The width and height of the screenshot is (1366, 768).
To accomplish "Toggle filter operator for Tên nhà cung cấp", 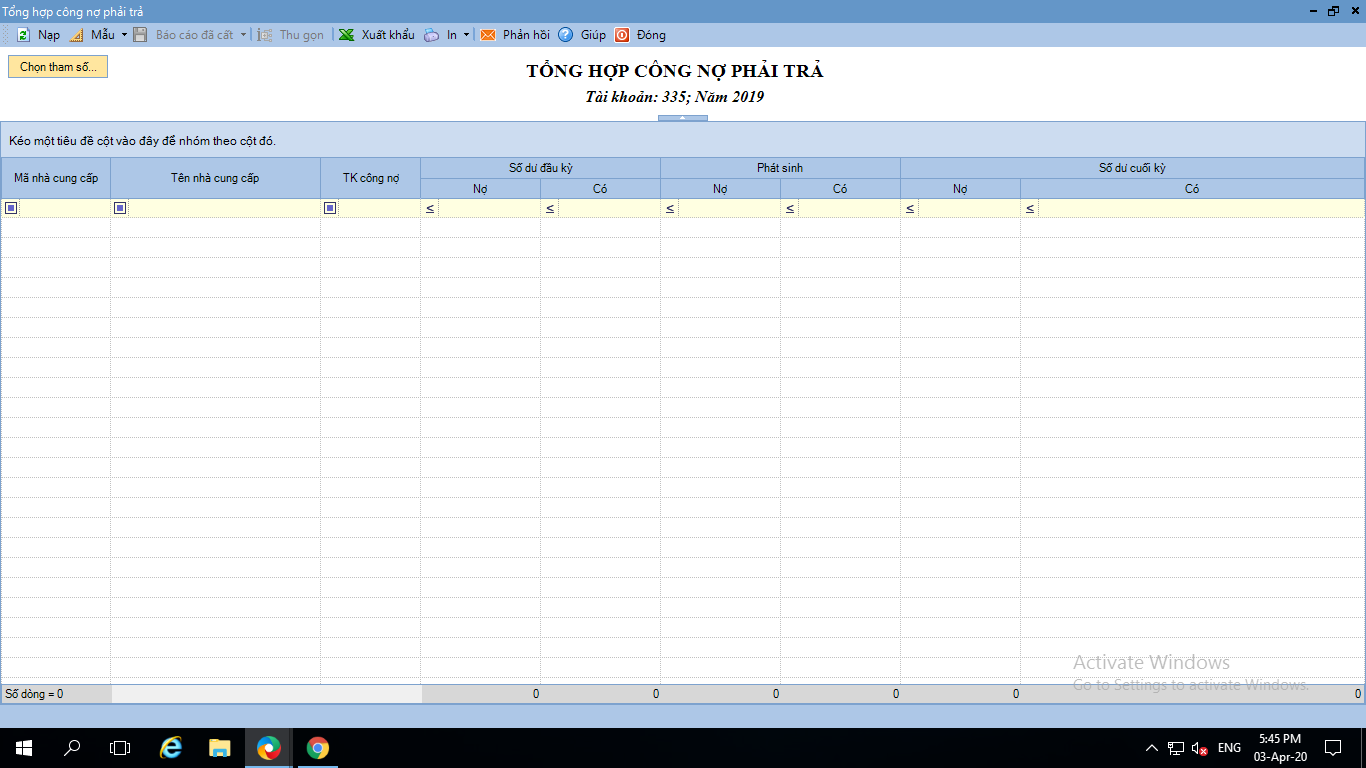I will tap(120, 208).
